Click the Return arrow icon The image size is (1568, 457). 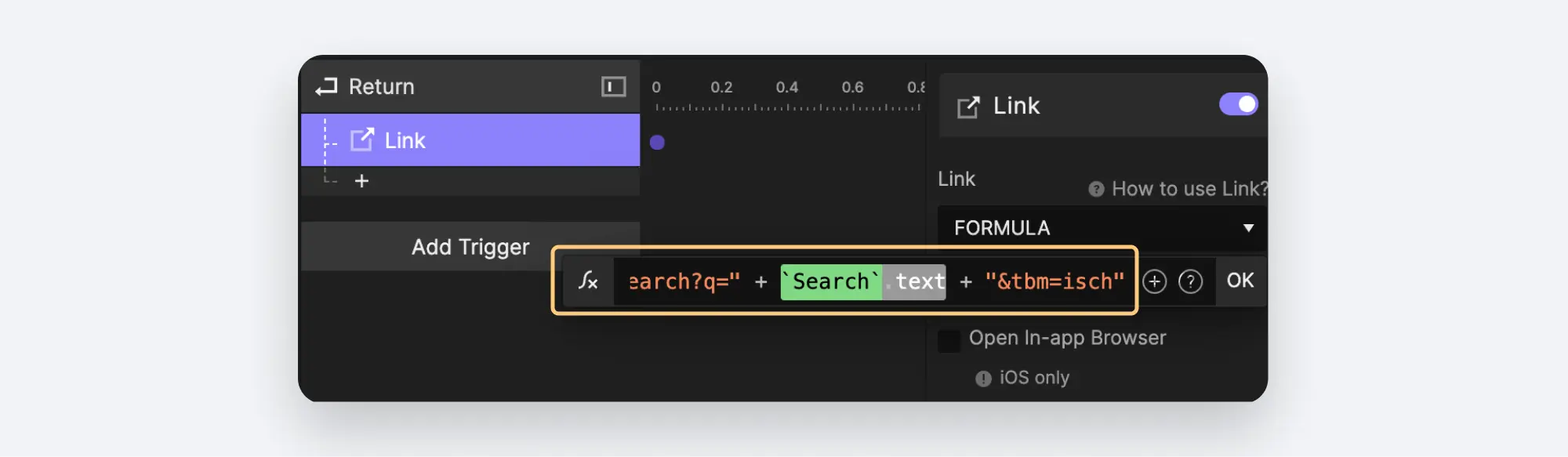(x=326, y=87)
